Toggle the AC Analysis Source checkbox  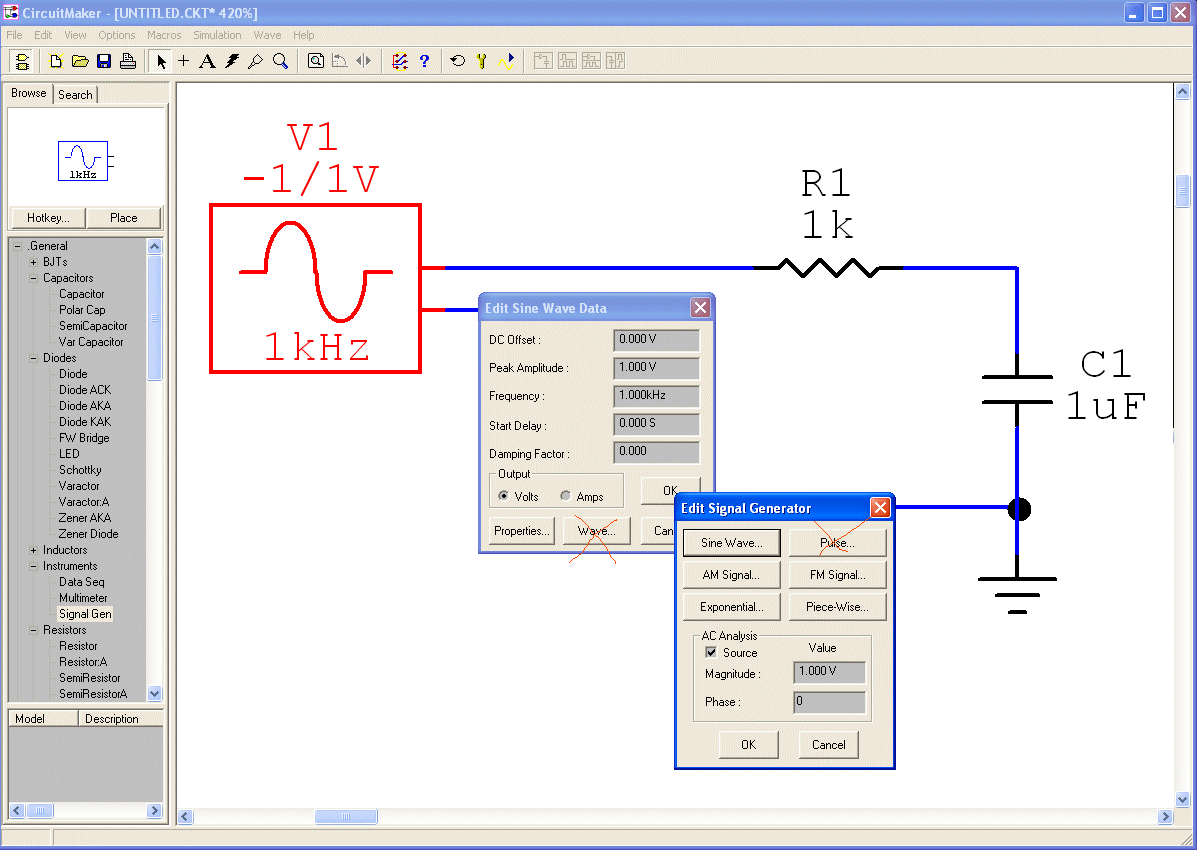click(x=711, y=652)
